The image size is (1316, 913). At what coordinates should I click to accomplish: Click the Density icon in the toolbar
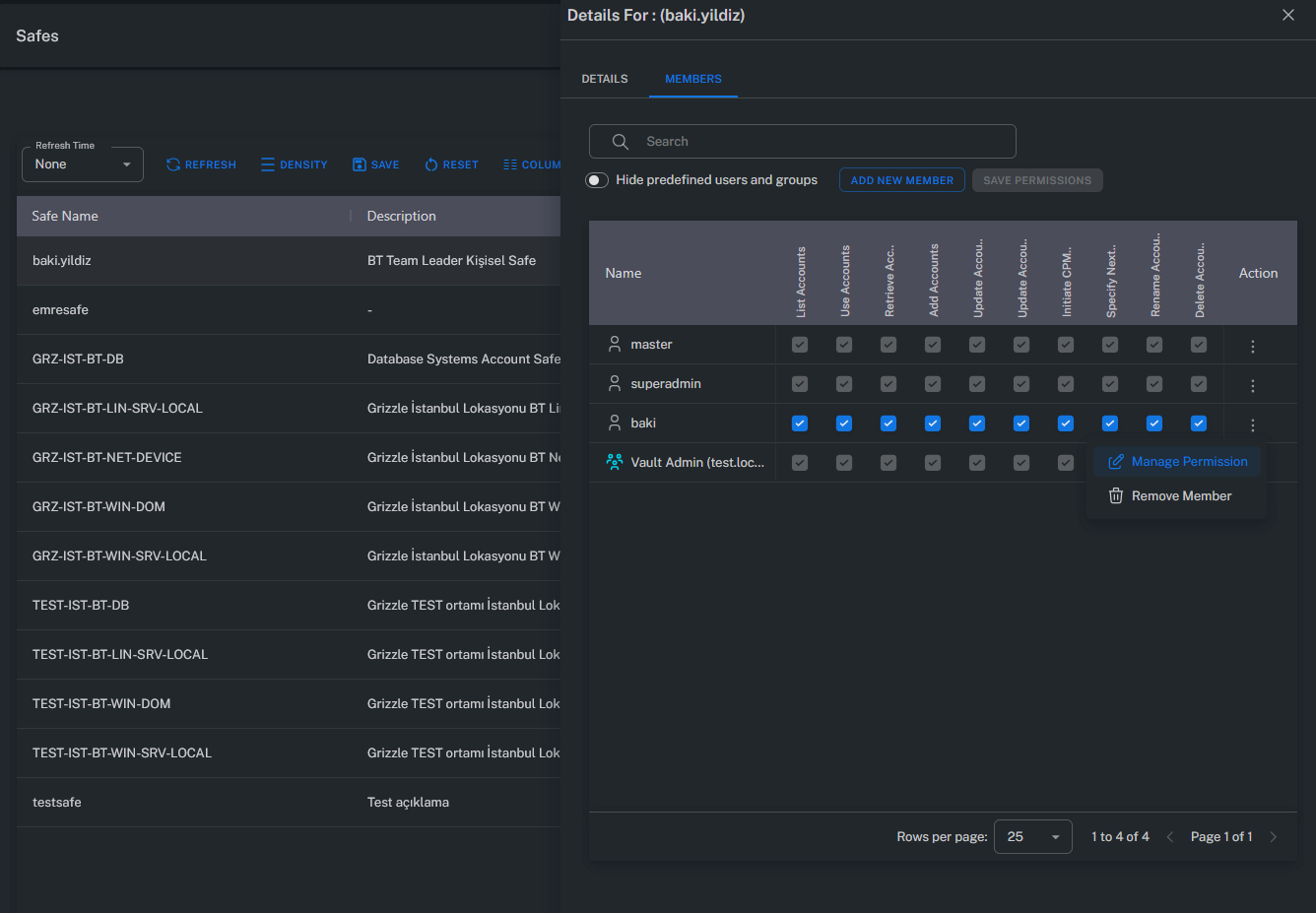[x=268, y=164]
